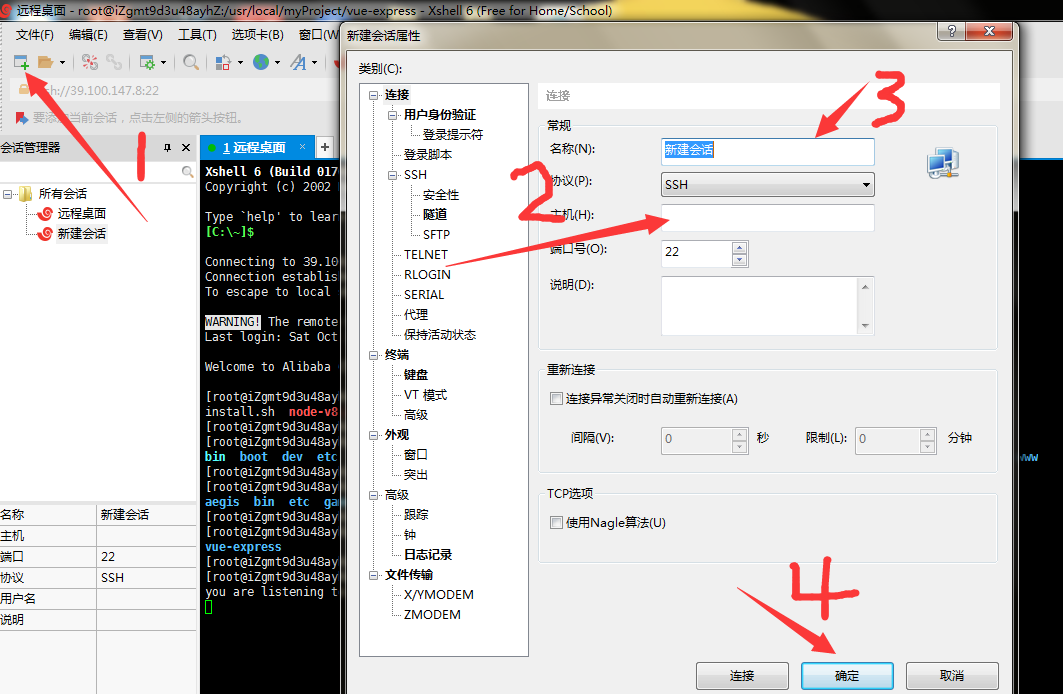Enable 连接异常关闭时自动重新连接(A) checkbox
1063x694 pixels.
(x=557, y=399)
